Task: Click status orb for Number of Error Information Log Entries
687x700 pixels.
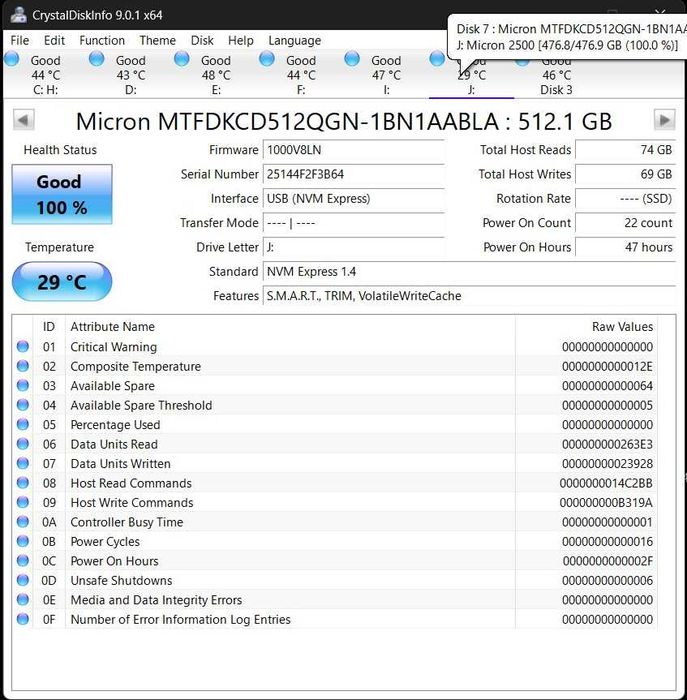Action: tap(23, 619)
